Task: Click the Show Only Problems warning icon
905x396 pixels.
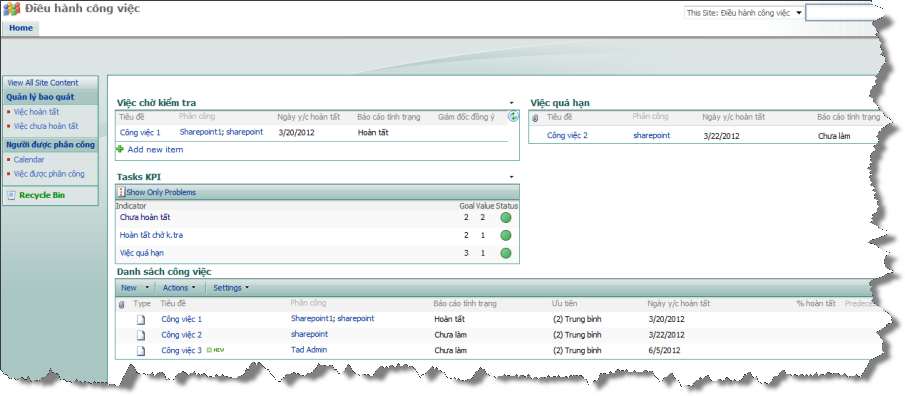Action: 121,192
